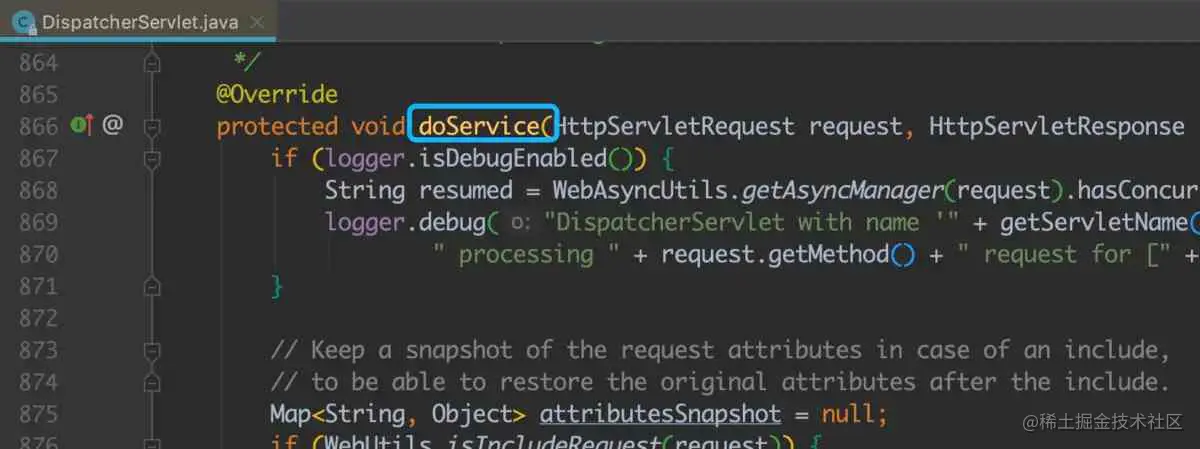Click line number 870 in the gutter
Viewport: 1200px width, 449px height.
(39, 254)
